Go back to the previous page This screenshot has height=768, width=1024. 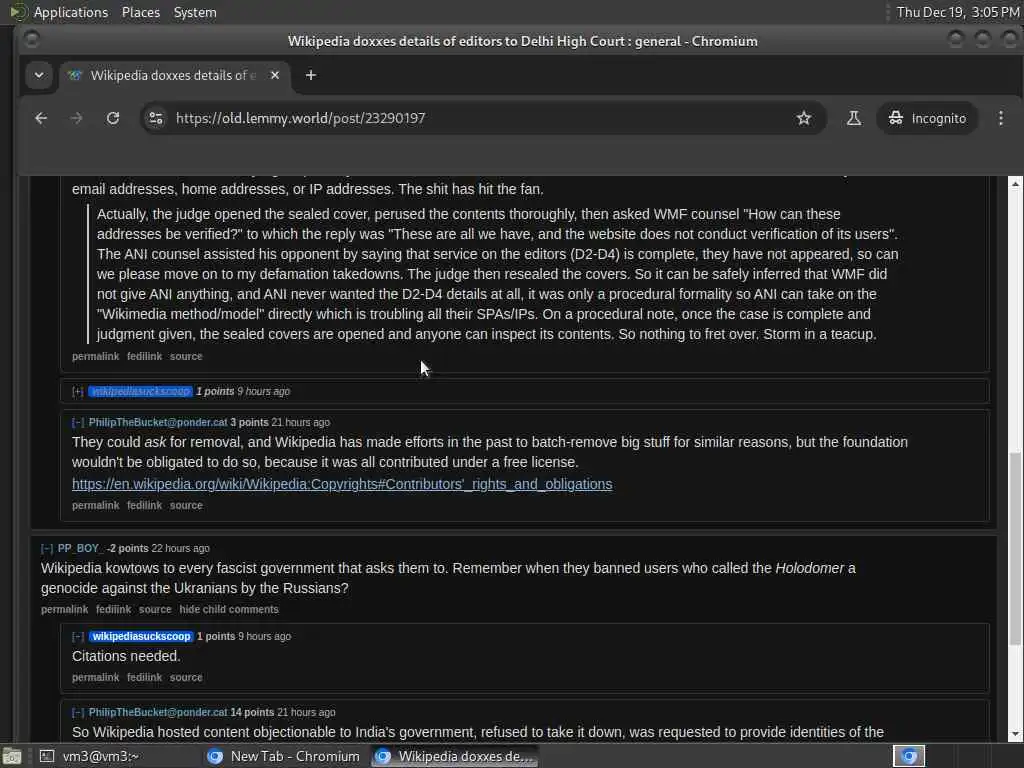41,118
